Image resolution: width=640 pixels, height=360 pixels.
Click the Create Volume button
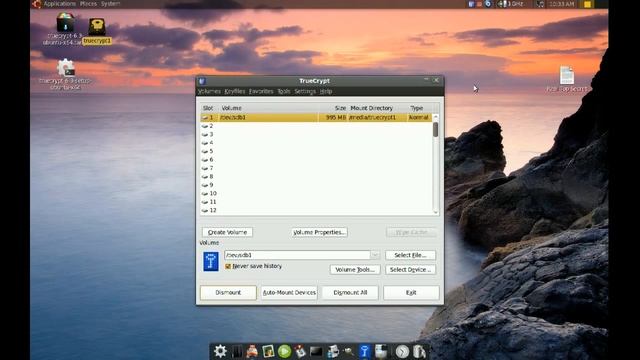tap(227, 232)
